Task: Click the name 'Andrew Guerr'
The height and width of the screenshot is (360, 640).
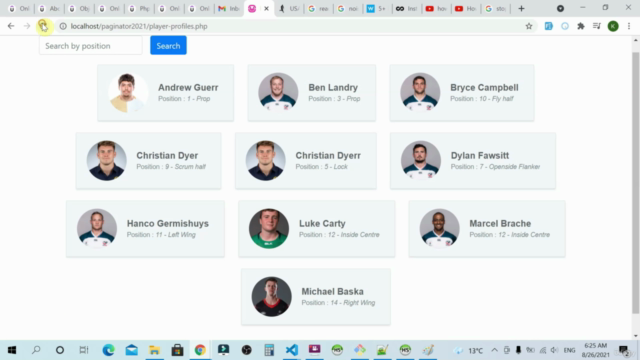Action: click(x=188, y=87)
